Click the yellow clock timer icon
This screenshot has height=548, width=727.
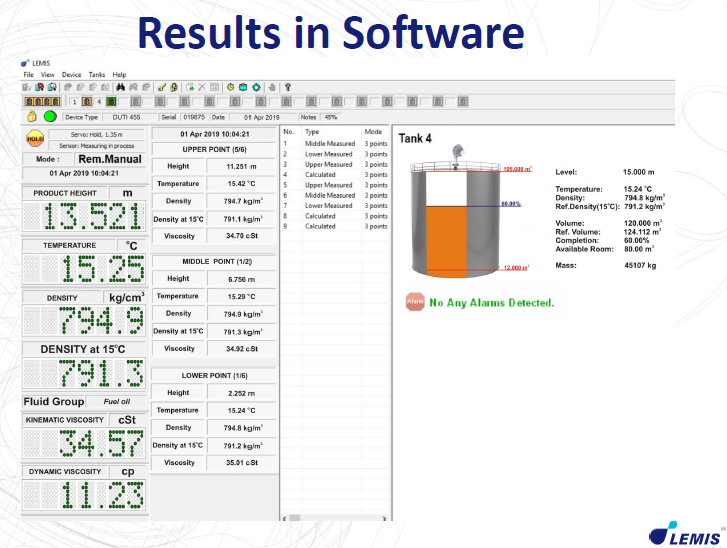230,87
